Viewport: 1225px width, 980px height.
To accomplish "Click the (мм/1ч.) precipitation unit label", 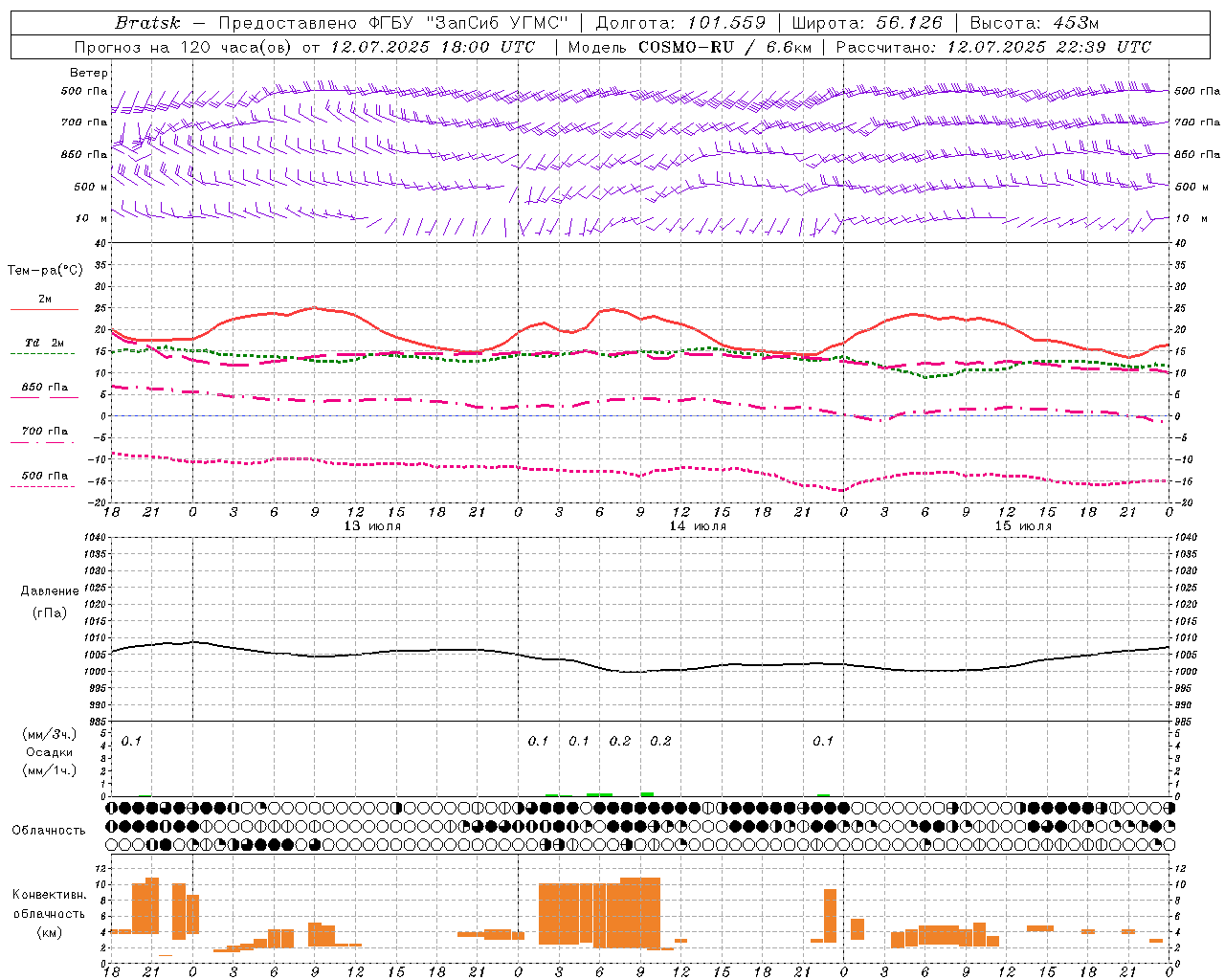I will click(x=50, y=770).
